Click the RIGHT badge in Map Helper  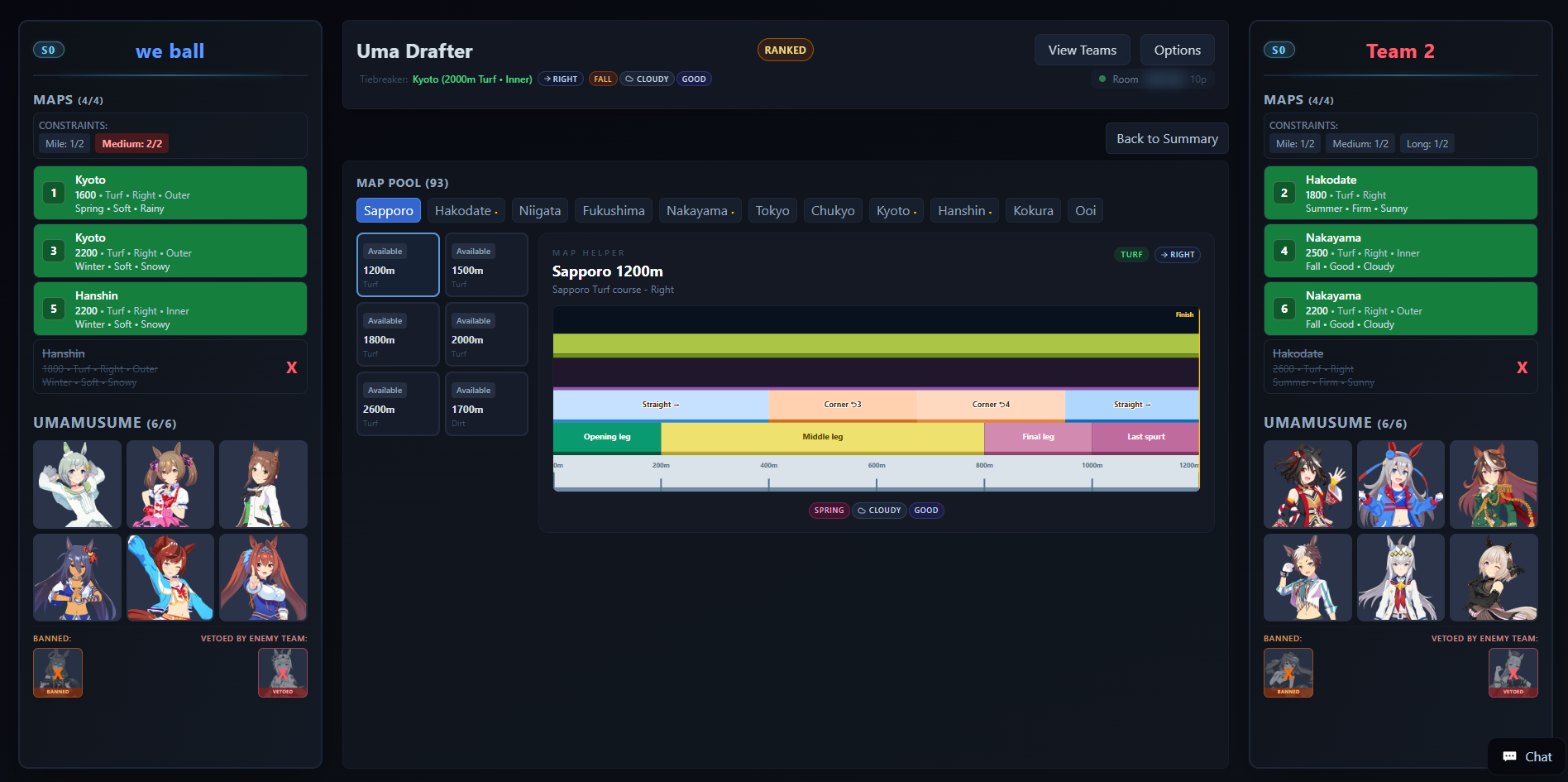click(1178, 254)
